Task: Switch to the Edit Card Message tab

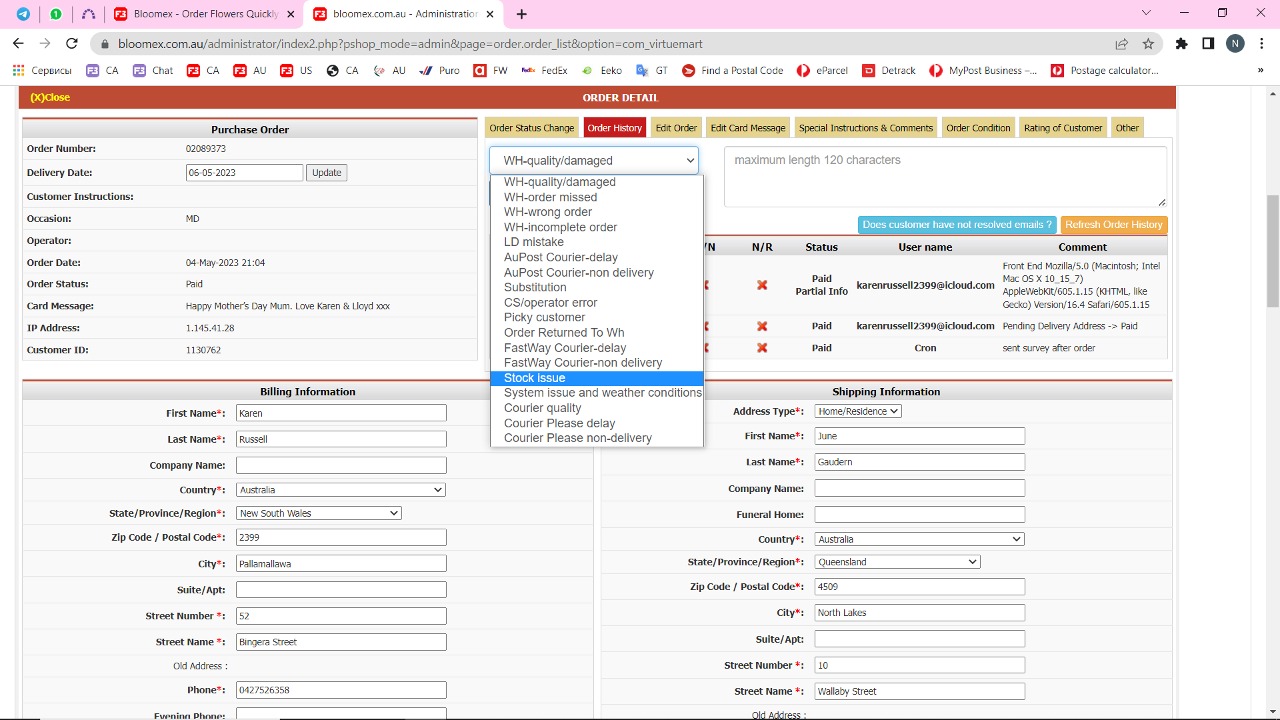Action: pyautogui.click(x=748, y=128)
